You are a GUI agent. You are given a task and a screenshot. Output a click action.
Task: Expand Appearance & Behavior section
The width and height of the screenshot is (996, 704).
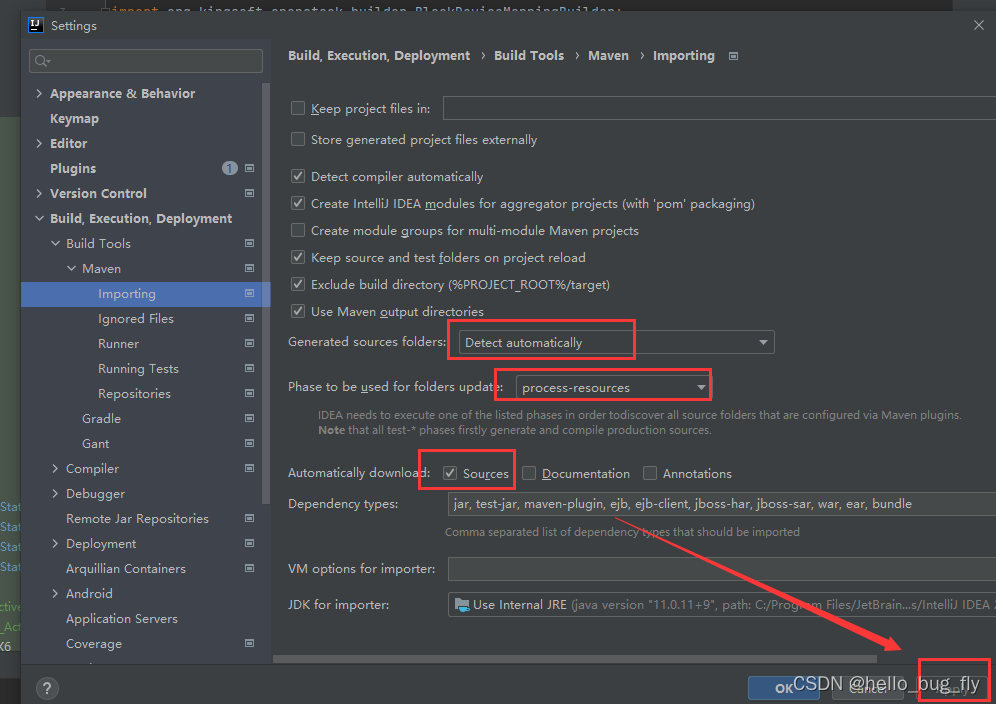(39, 93)
